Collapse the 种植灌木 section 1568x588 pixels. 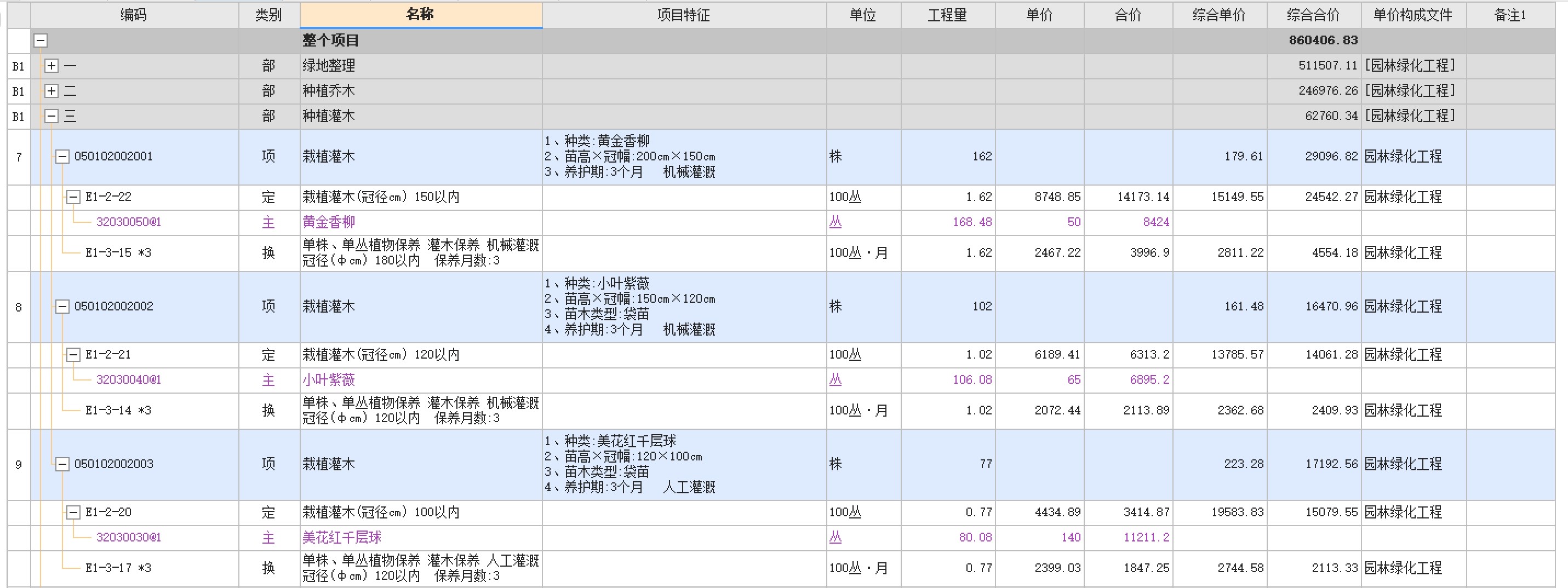pyautogui.click(x=51, y=116)
